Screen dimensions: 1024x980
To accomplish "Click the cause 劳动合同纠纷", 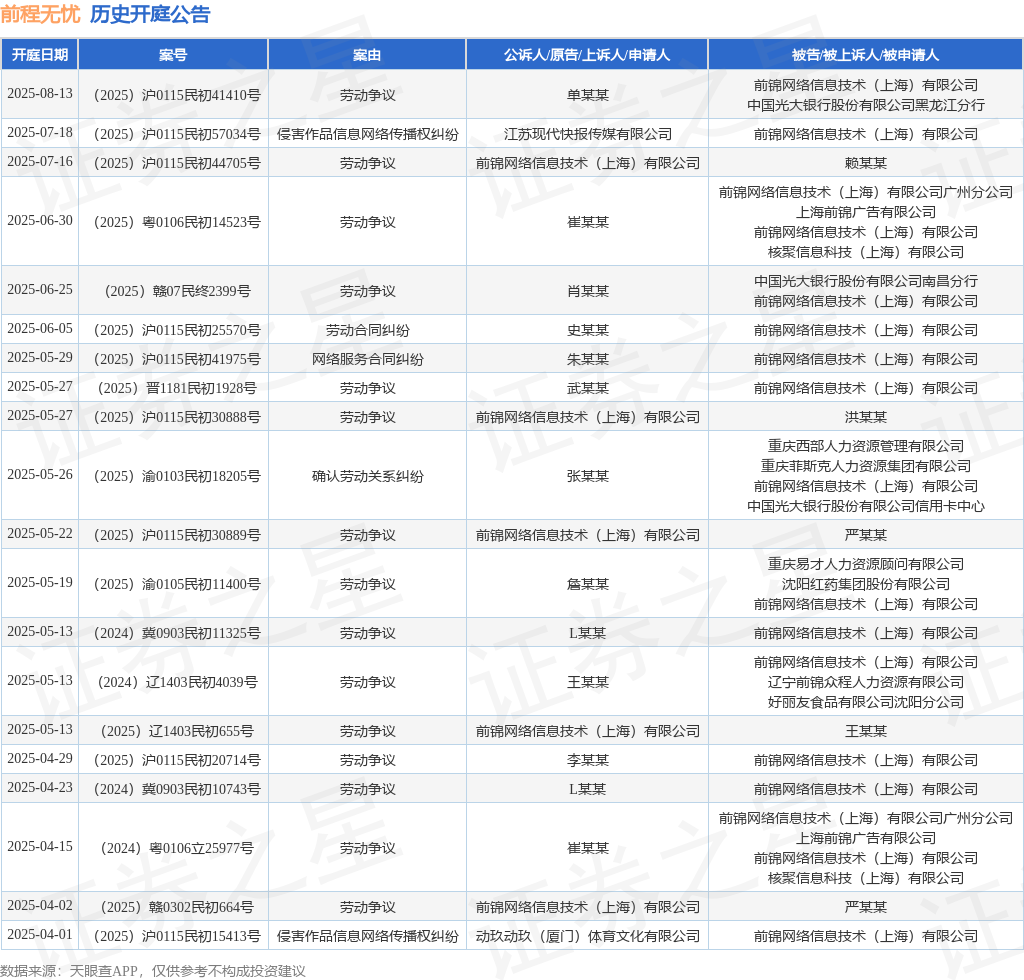I will 368,330.
